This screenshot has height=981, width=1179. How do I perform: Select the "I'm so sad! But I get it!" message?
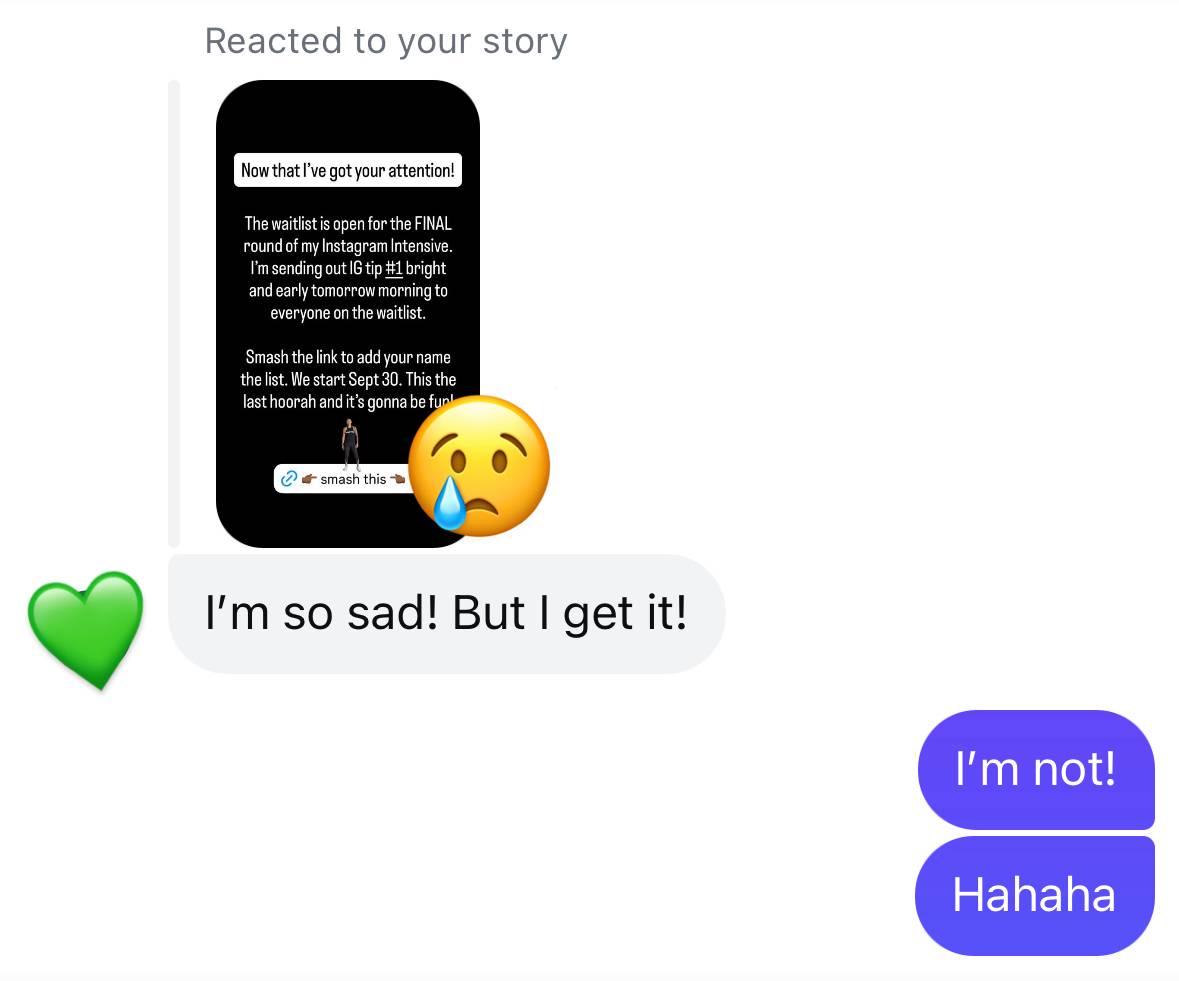tap(447, 613)
